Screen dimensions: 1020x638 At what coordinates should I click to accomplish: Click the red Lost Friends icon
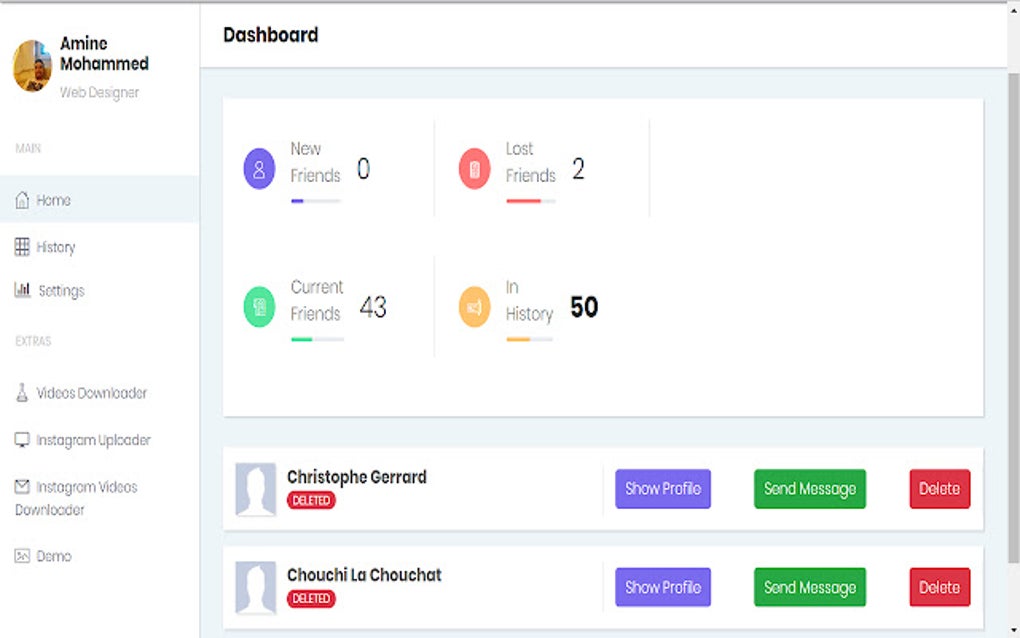(474, 168)
